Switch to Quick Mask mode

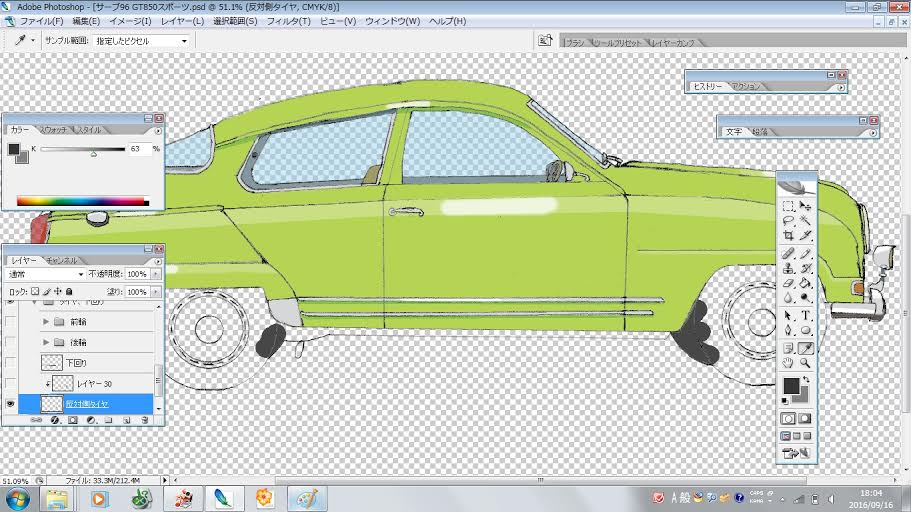click(x=805, y=418)
